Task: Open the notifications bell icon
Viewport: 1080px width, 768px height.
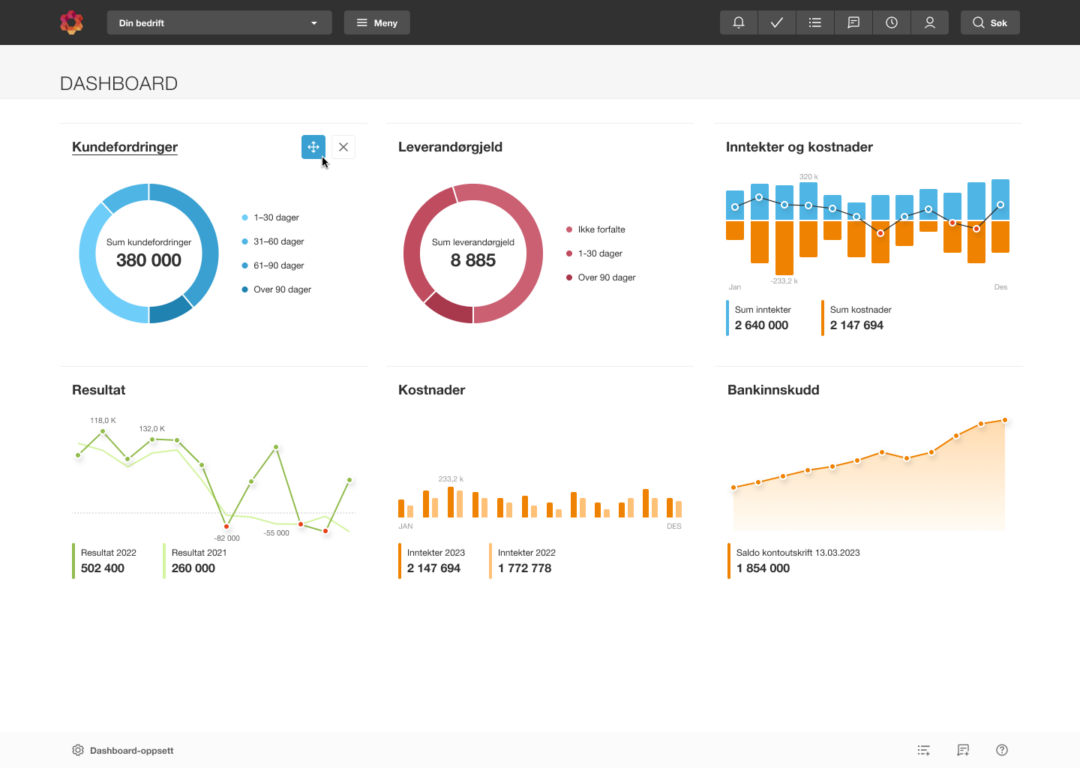Action: click(x=738, y=22)
